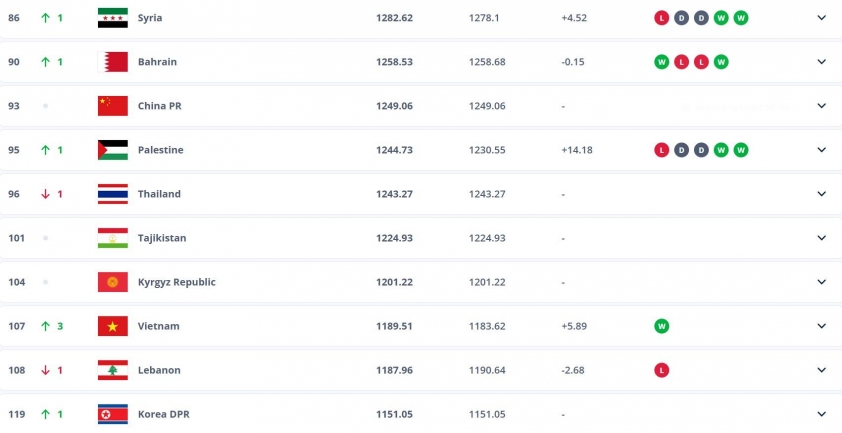Click the Korea DPR flag icon
The height and width of the screenshot is (433, 842).
click(112, 414)
